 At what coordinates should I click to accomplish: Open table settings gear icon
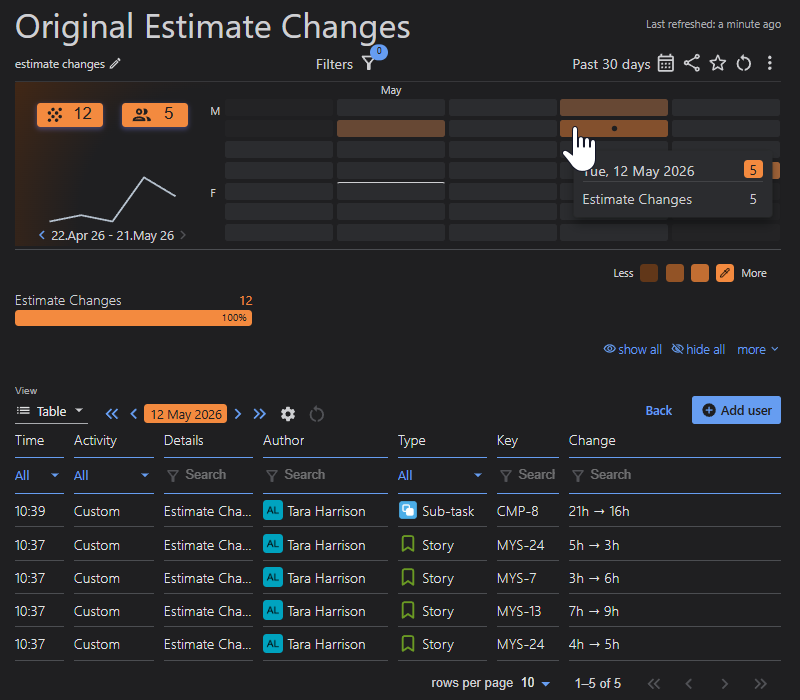coord(288,414)
